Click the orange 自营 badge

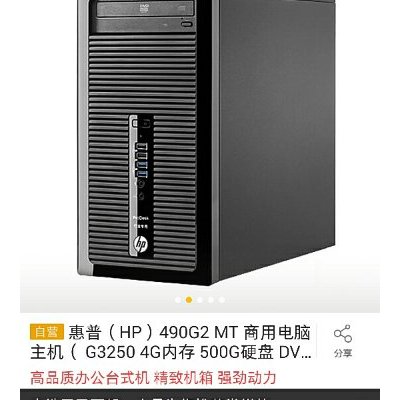point(47,332)
